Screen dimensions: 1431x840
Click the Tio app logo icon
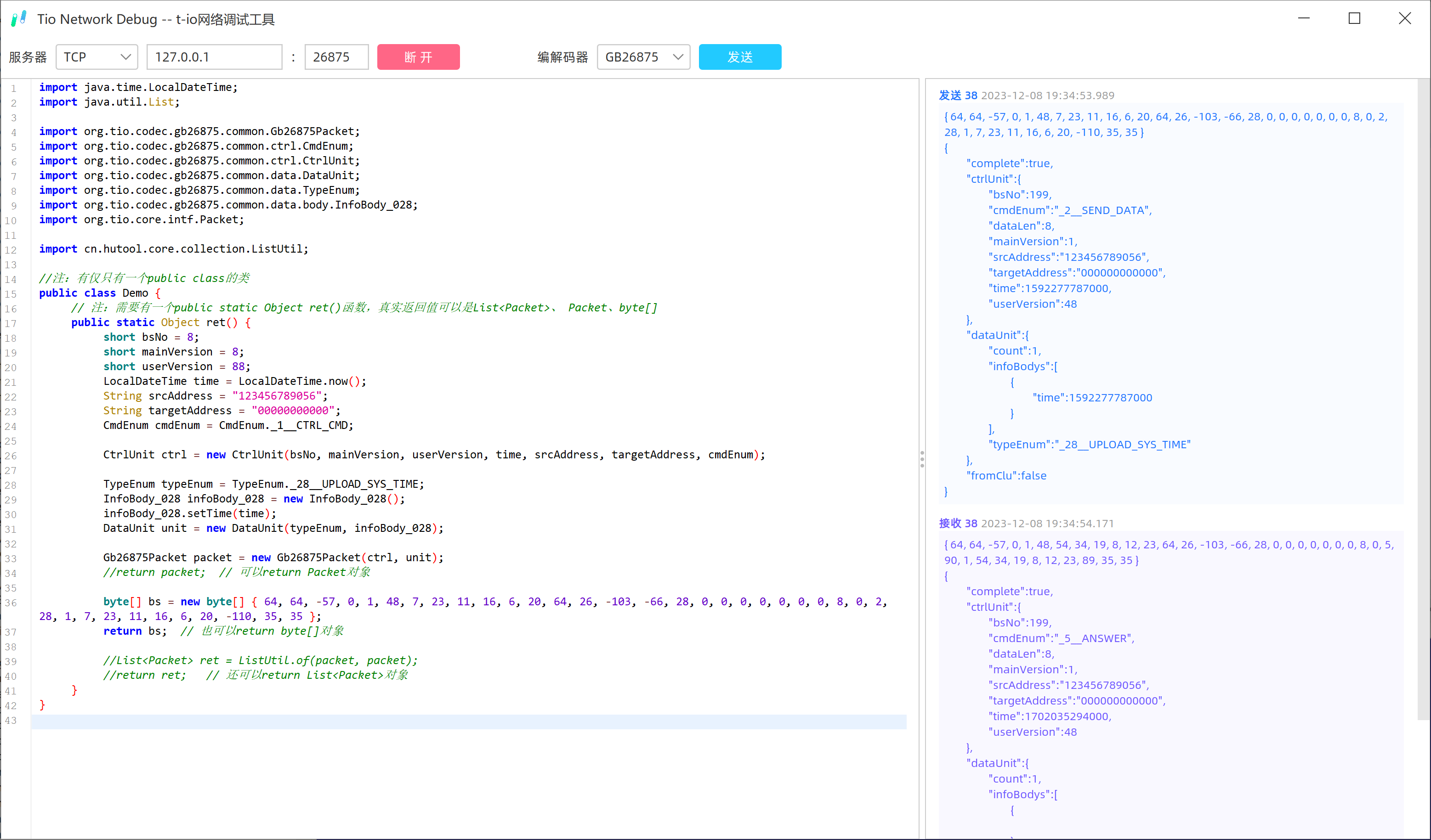click(x=19, y=19)
